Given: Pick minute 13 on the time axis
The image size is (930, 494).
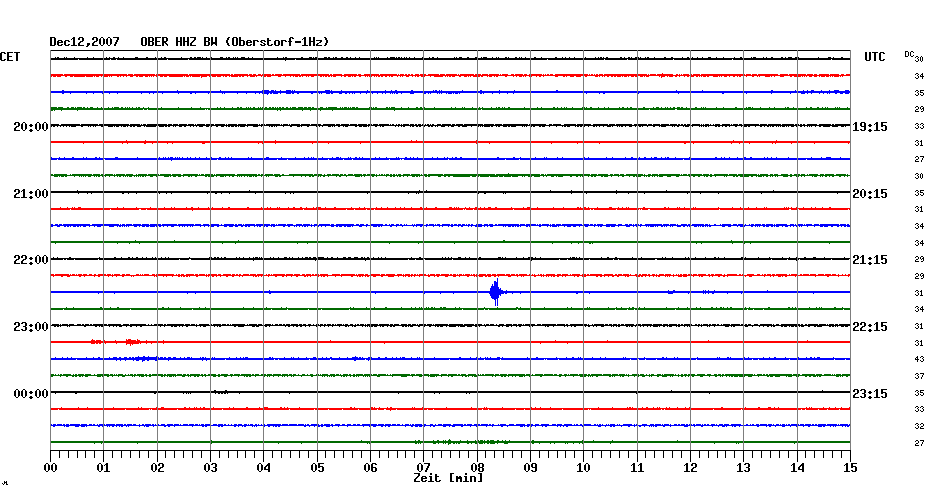Looking at the screenshot, I should pos(744,468).
